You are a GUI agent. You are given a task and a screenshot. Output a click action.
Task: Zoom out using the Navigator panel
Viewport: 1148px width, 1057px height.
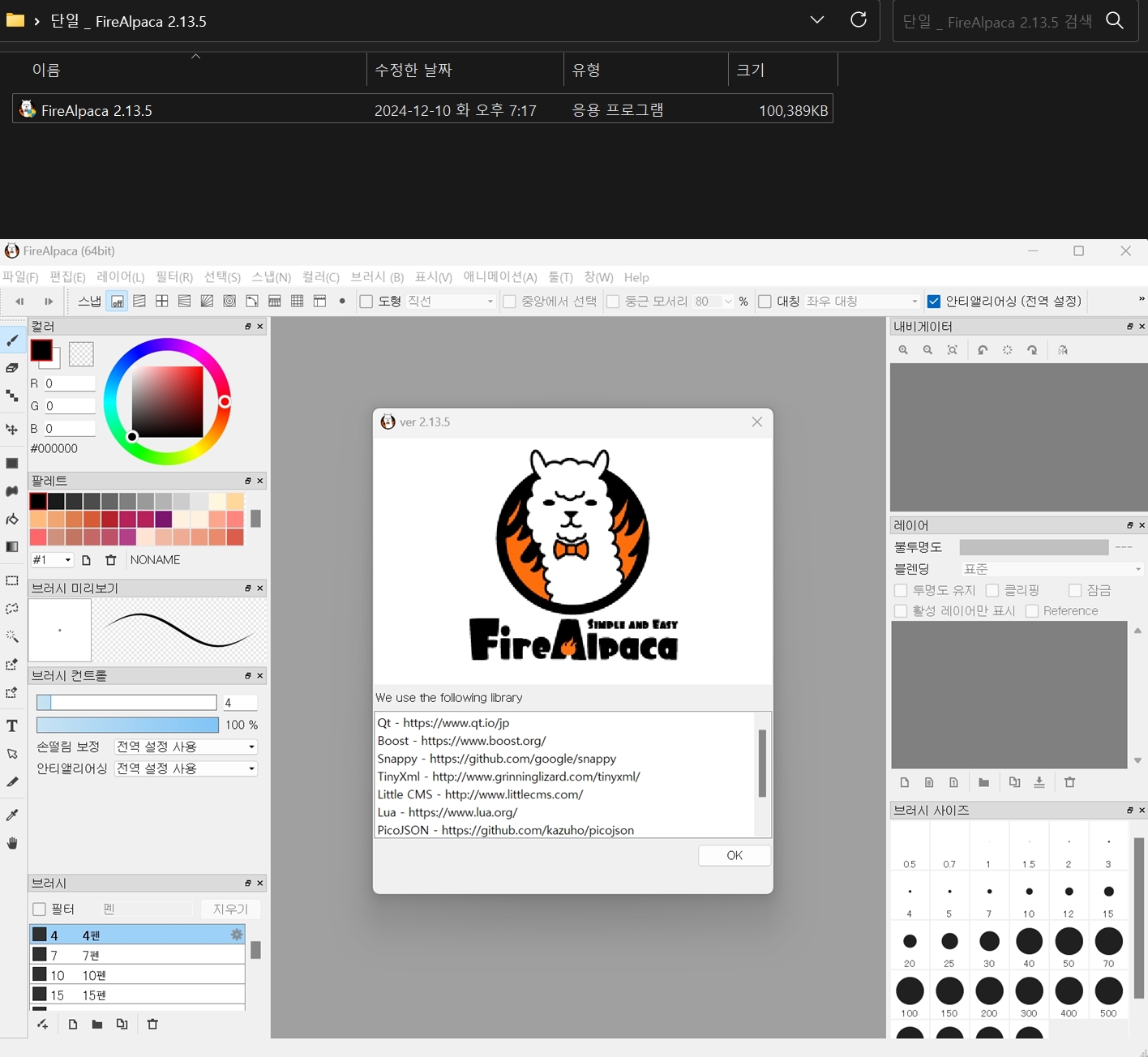(927, 350)
